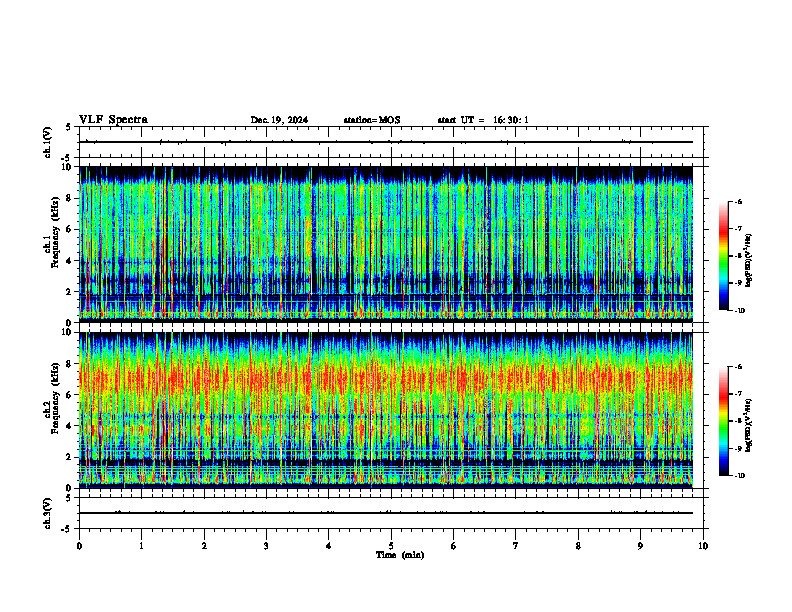Click the ch.3 voltage waveform trace
792x612 pixels.
coord(386,513)
